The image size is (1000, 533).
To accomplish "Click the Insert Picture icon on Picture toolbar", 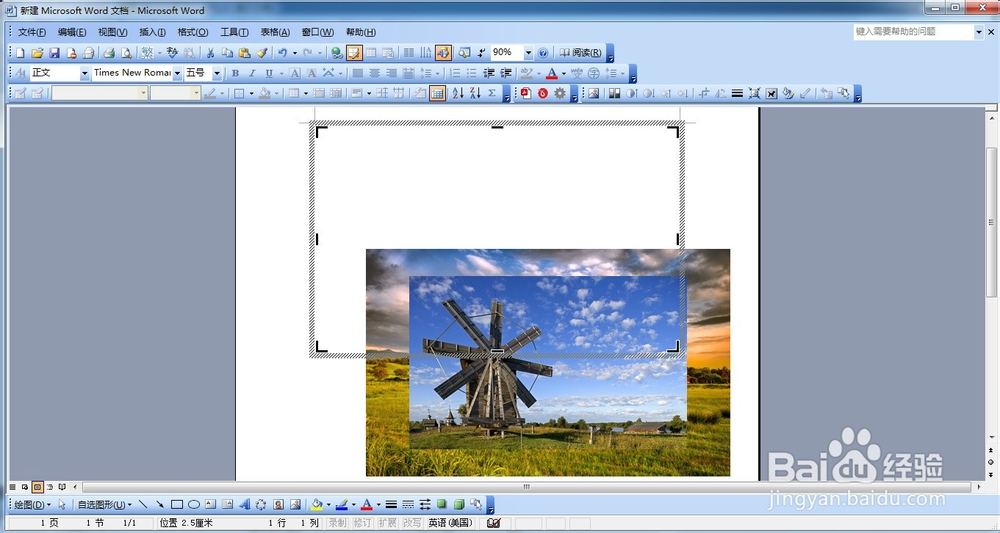I will point(594,93).
